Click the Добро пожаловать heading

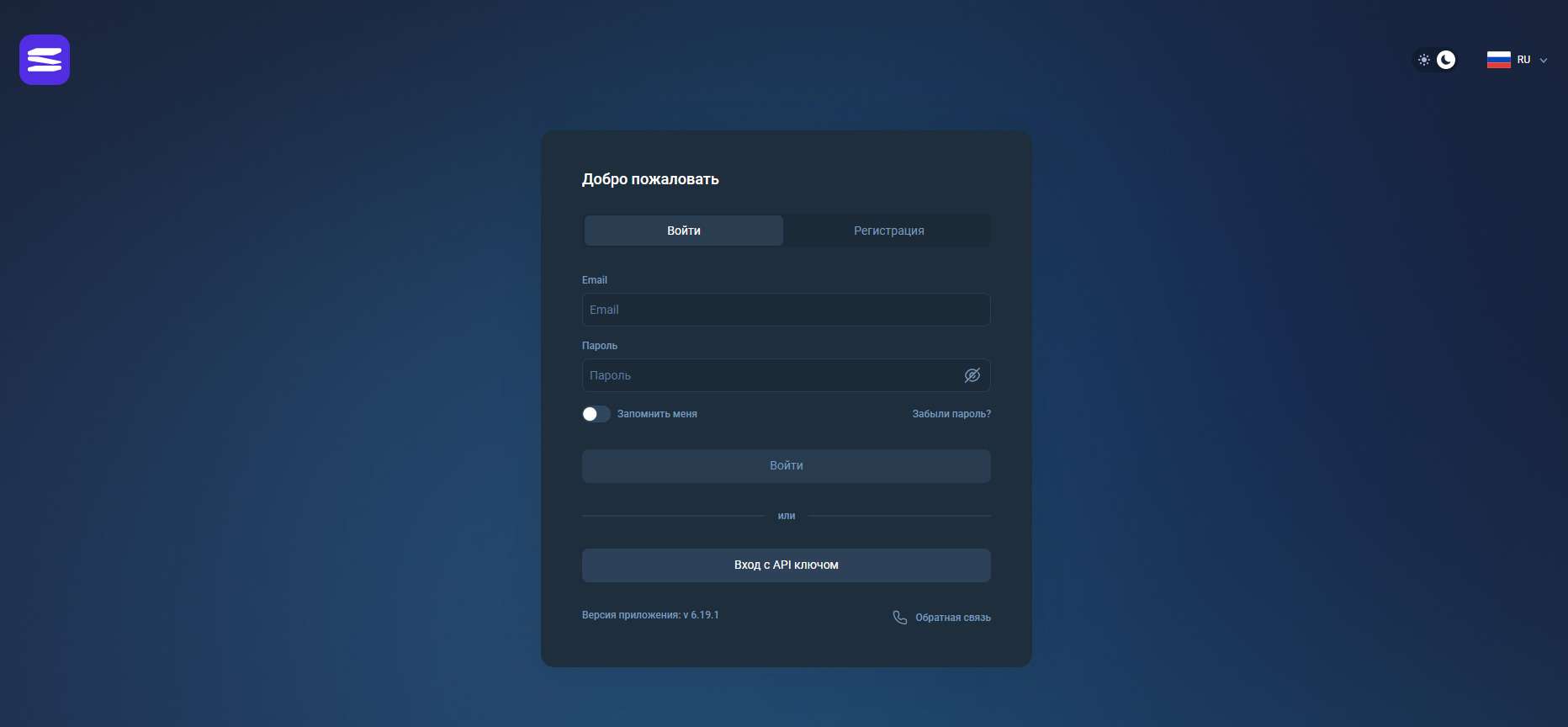tap(650, 179)
